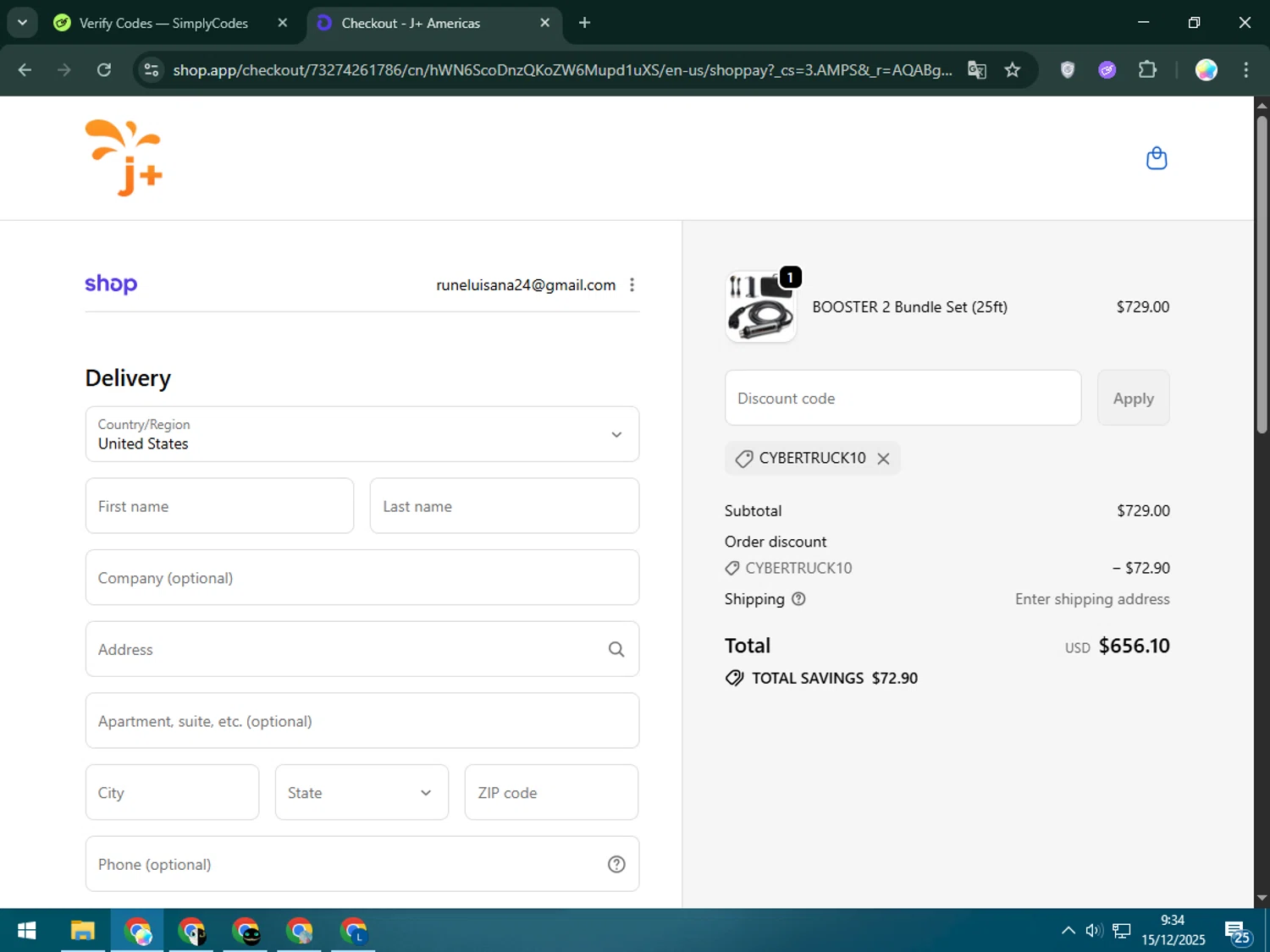Click the Order discount label
This screenshot has height=952, width=1270.
[x=776, y=542]
